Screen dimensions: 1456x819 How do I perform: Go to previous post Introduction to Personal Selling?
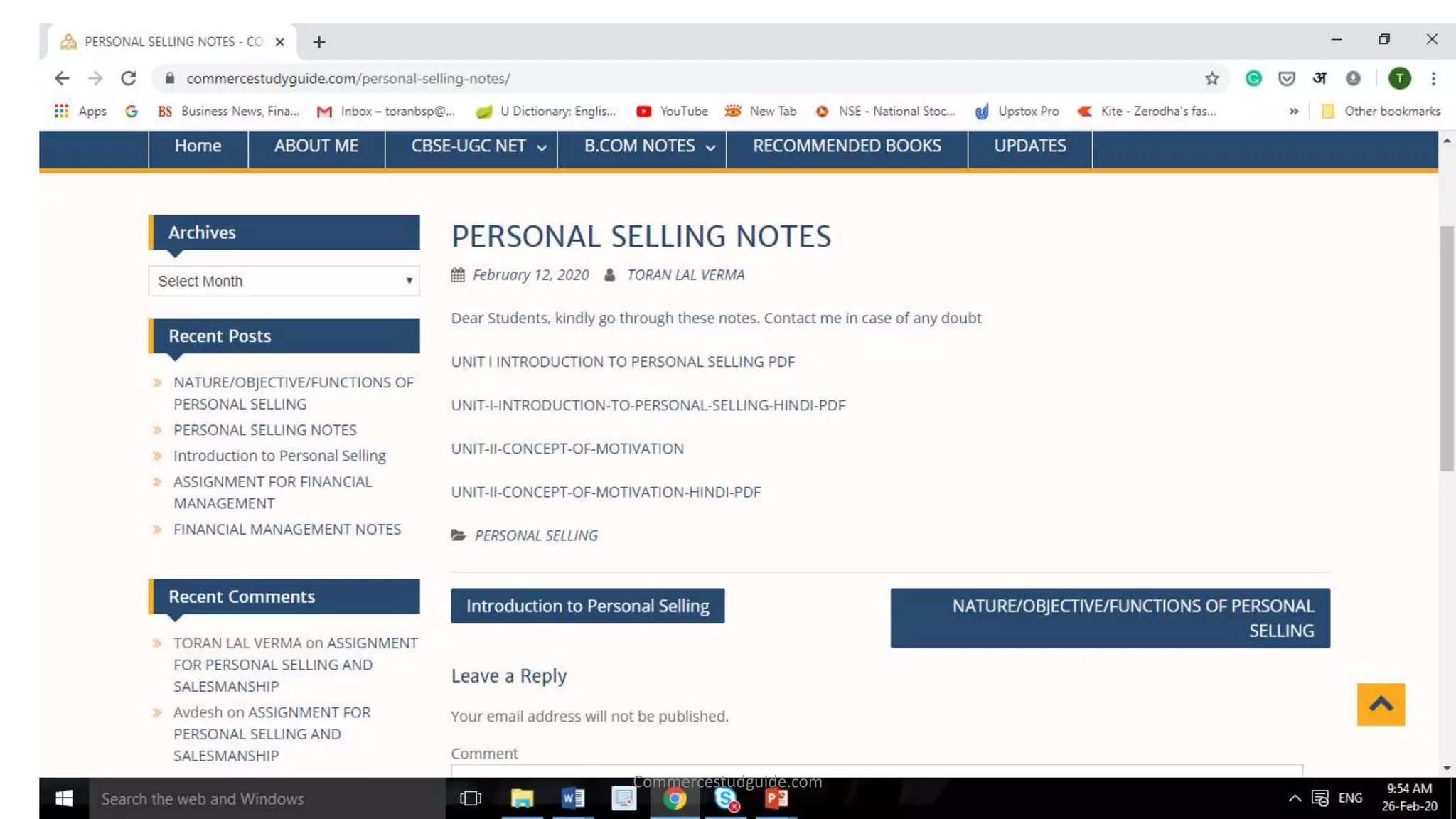587,606
